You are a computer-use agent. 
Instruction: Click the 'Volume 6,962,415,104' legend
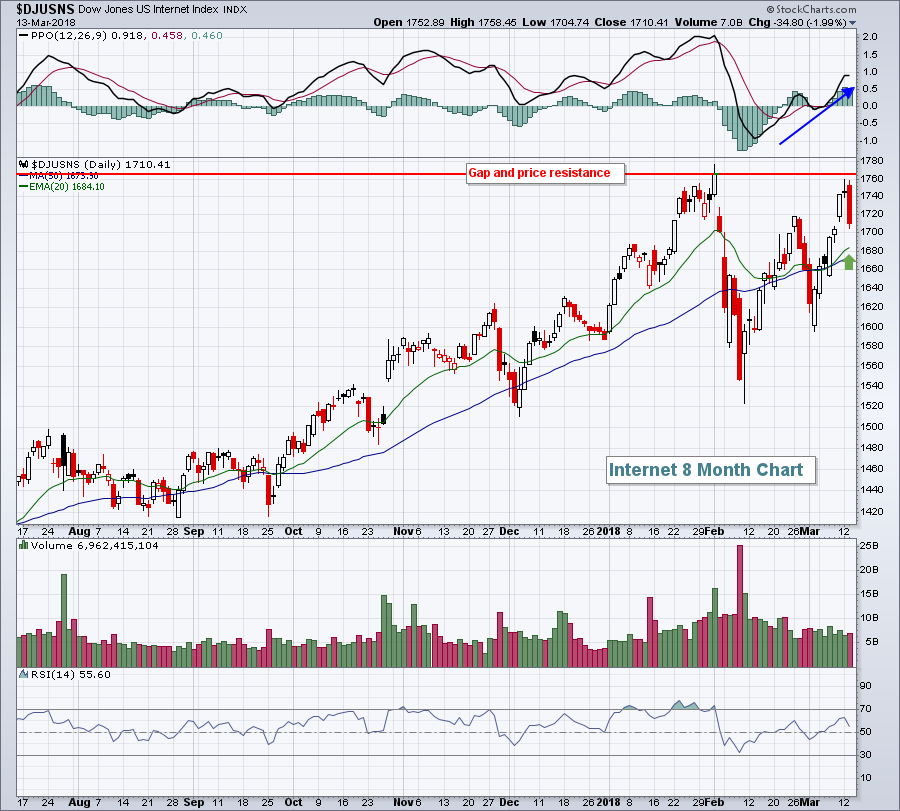95,545
